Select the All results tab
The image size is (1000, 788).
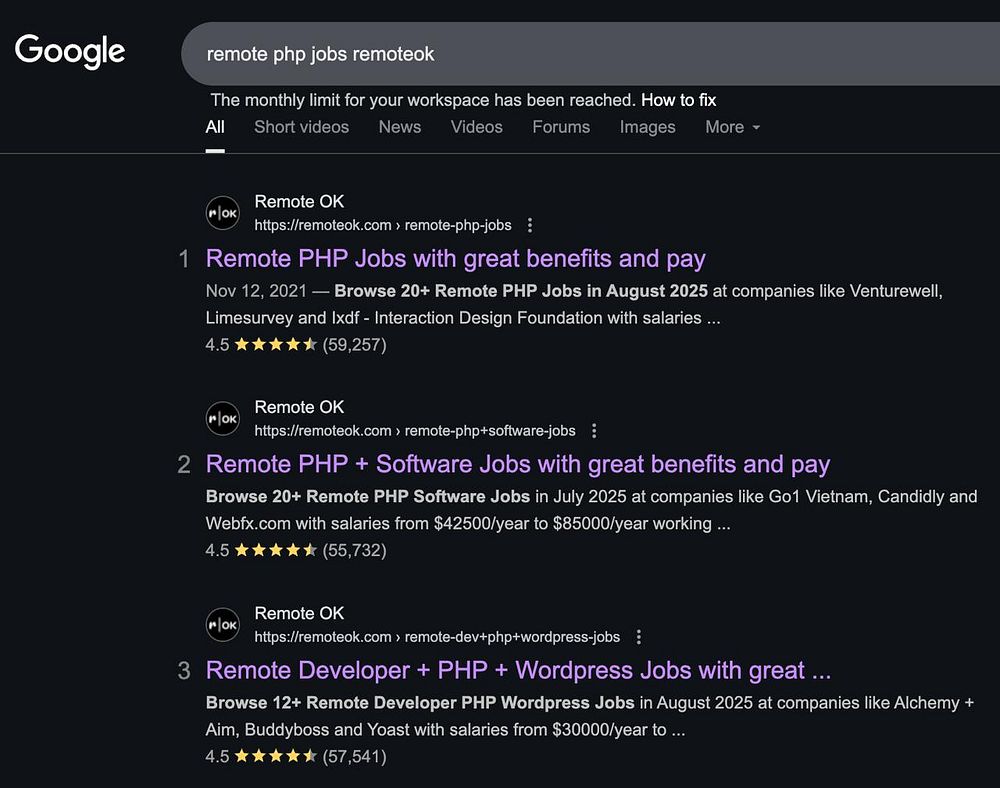[215, 127]
